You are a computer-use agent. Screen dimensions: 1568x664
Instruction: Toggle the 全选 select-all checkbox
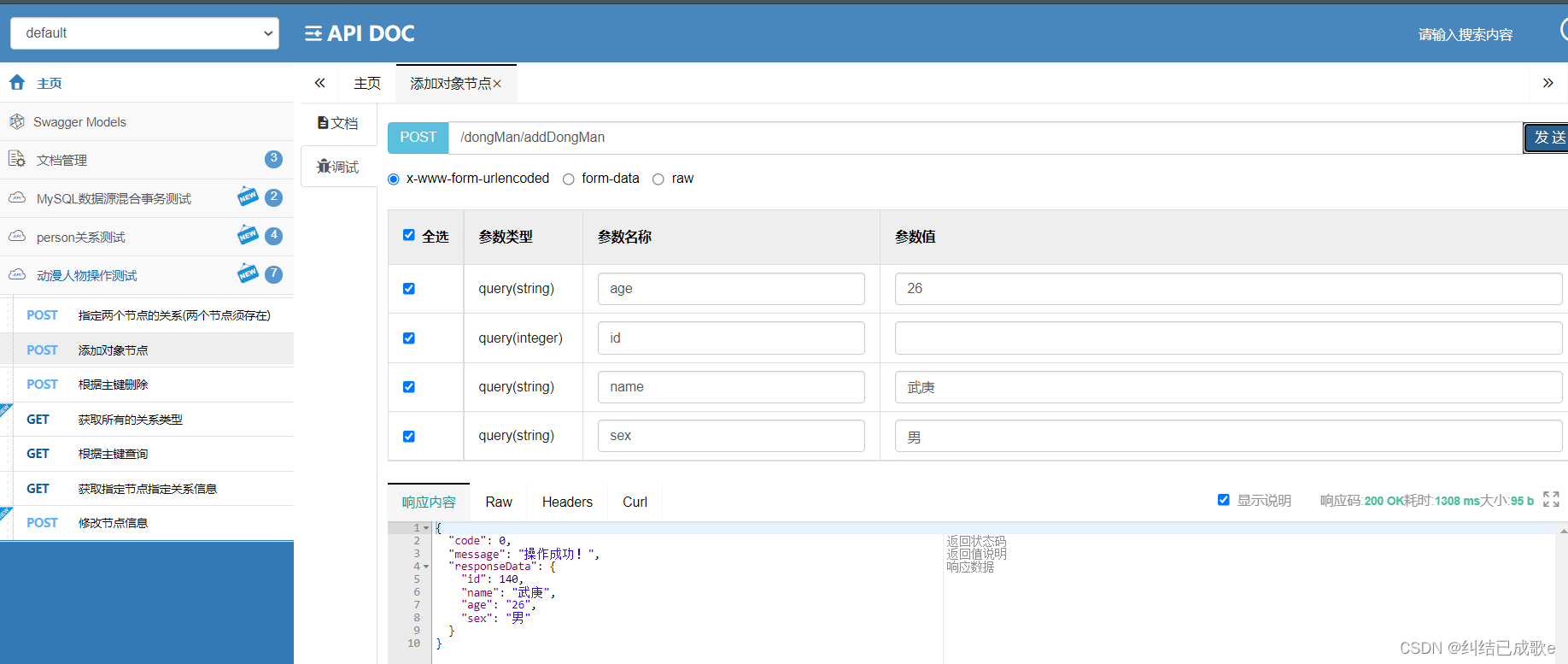click(x=409, y=235)
